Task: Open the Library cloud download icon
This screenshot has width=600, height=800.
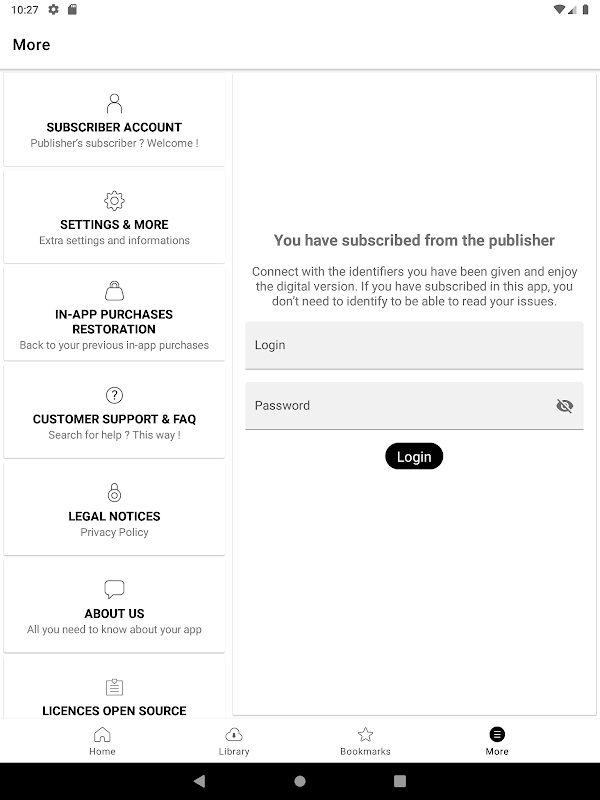Action: [233, 734]
